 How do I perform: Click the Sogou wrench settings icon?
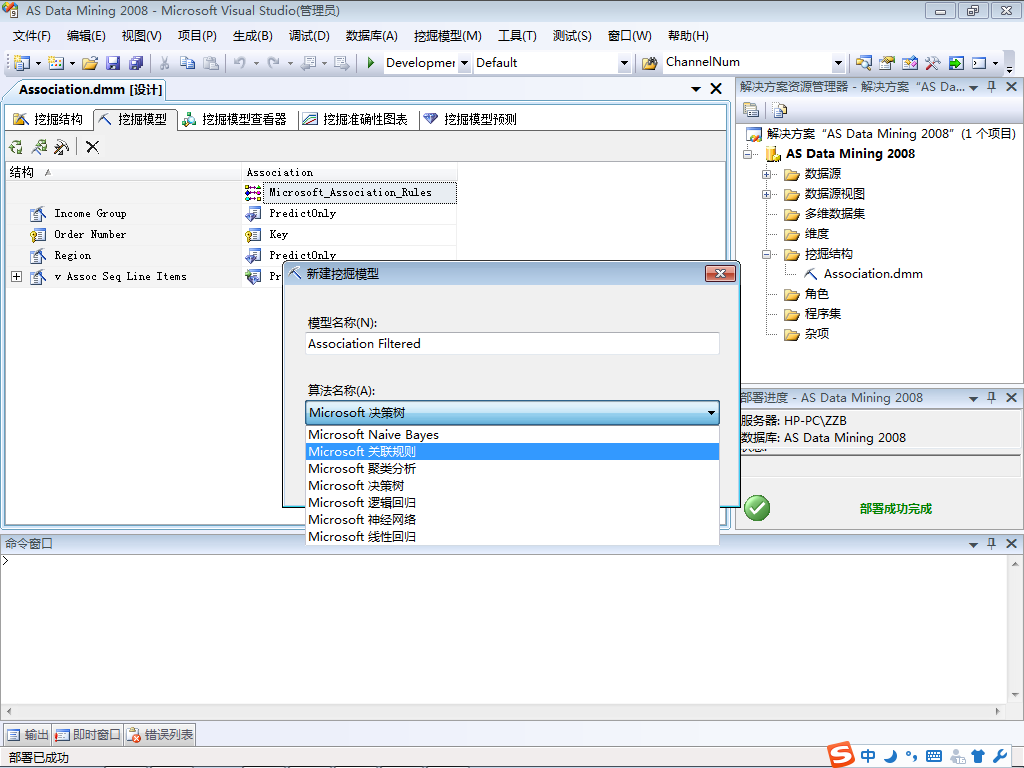[x=999, y=756]
